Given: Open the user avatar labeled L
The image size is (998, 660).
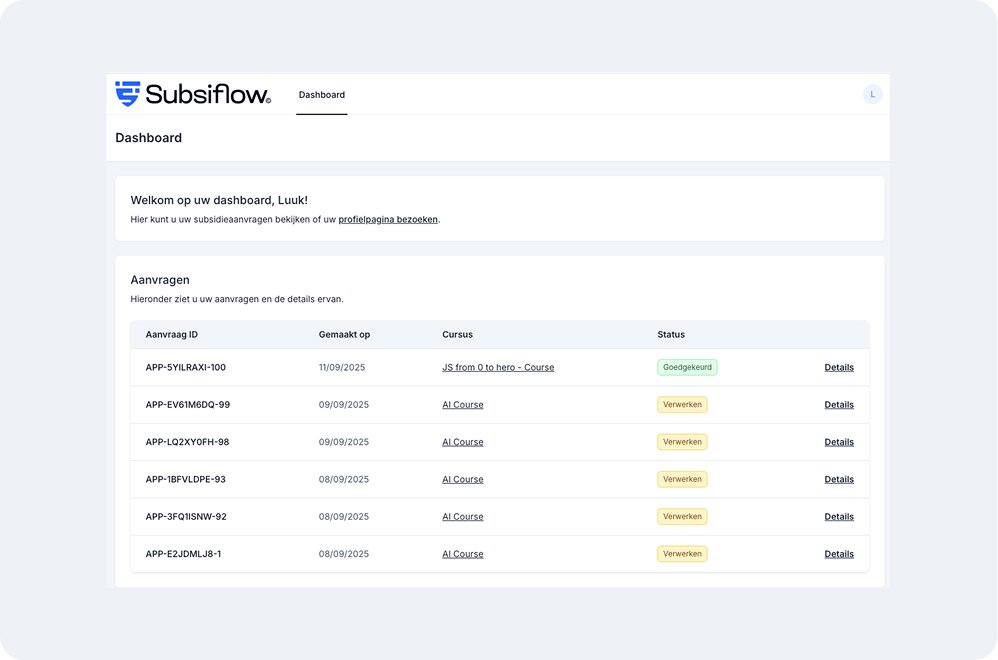Looking at the screenshot, I should click(x=872, y=94).
